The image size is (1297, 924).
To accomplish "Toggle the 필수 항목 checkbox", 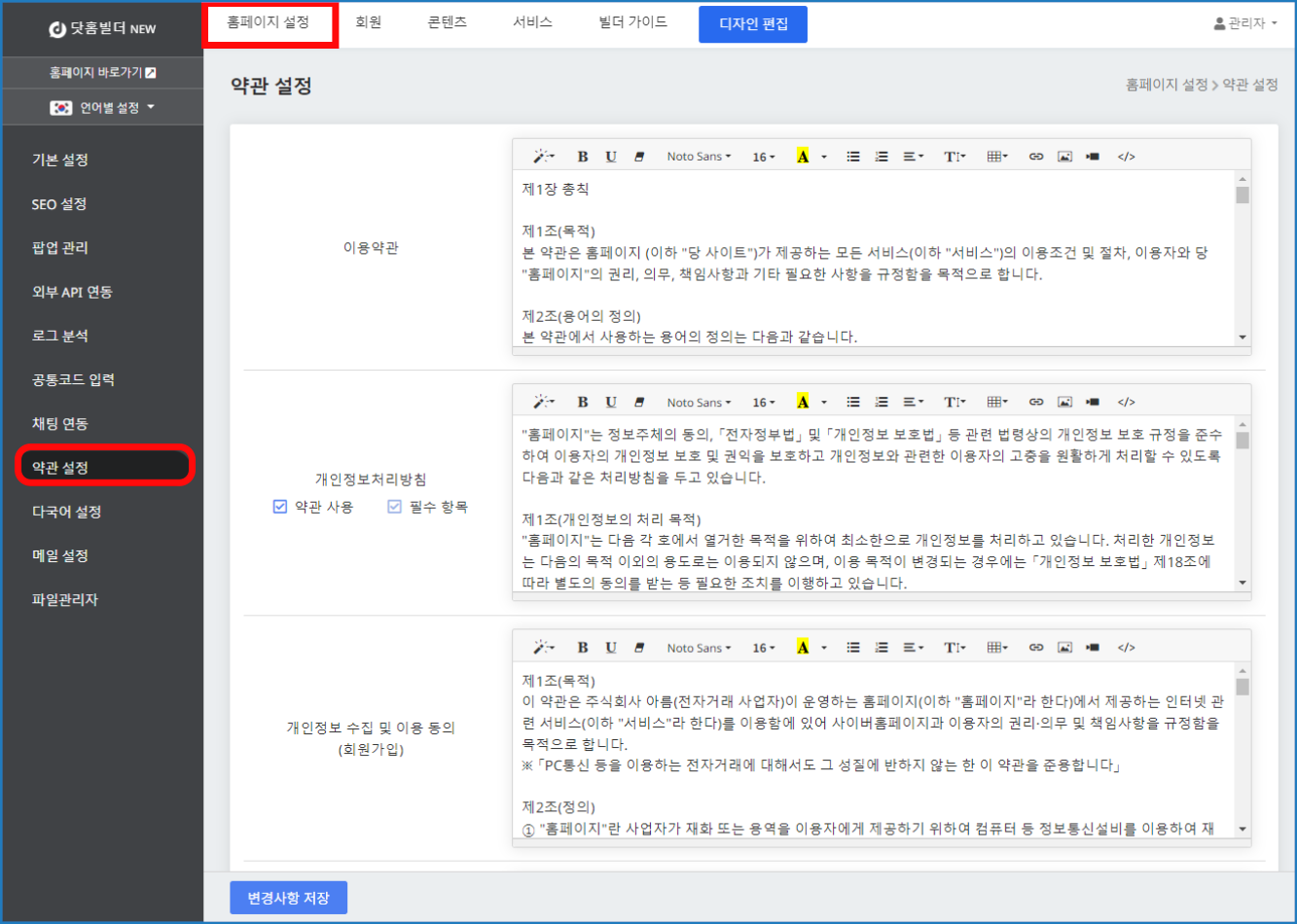I will coord(394,507).
